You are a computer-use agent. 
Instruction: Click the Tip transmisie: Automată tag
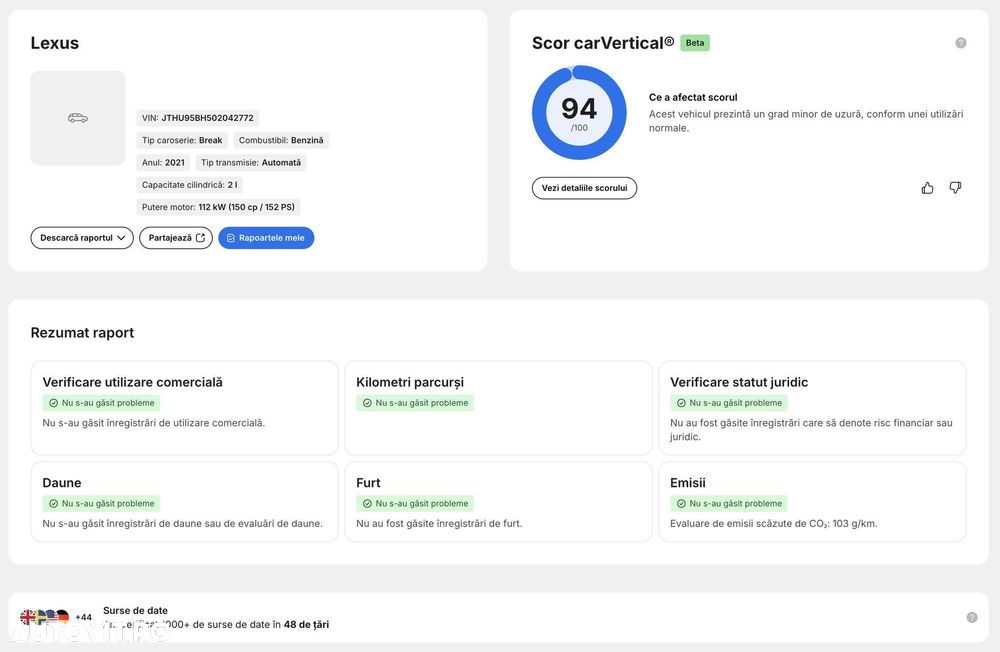[x=251, y=163]
